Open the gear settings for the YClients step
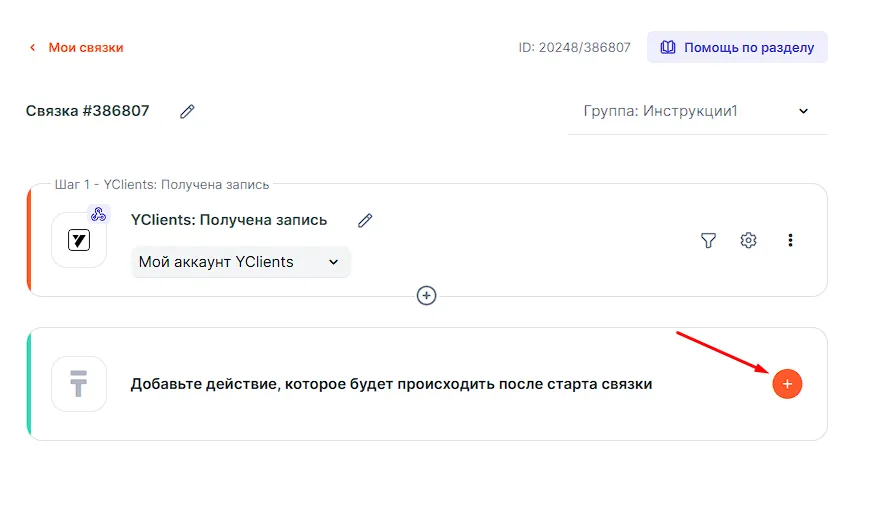This screenshot has width=883, height=526. coord(748,240)
